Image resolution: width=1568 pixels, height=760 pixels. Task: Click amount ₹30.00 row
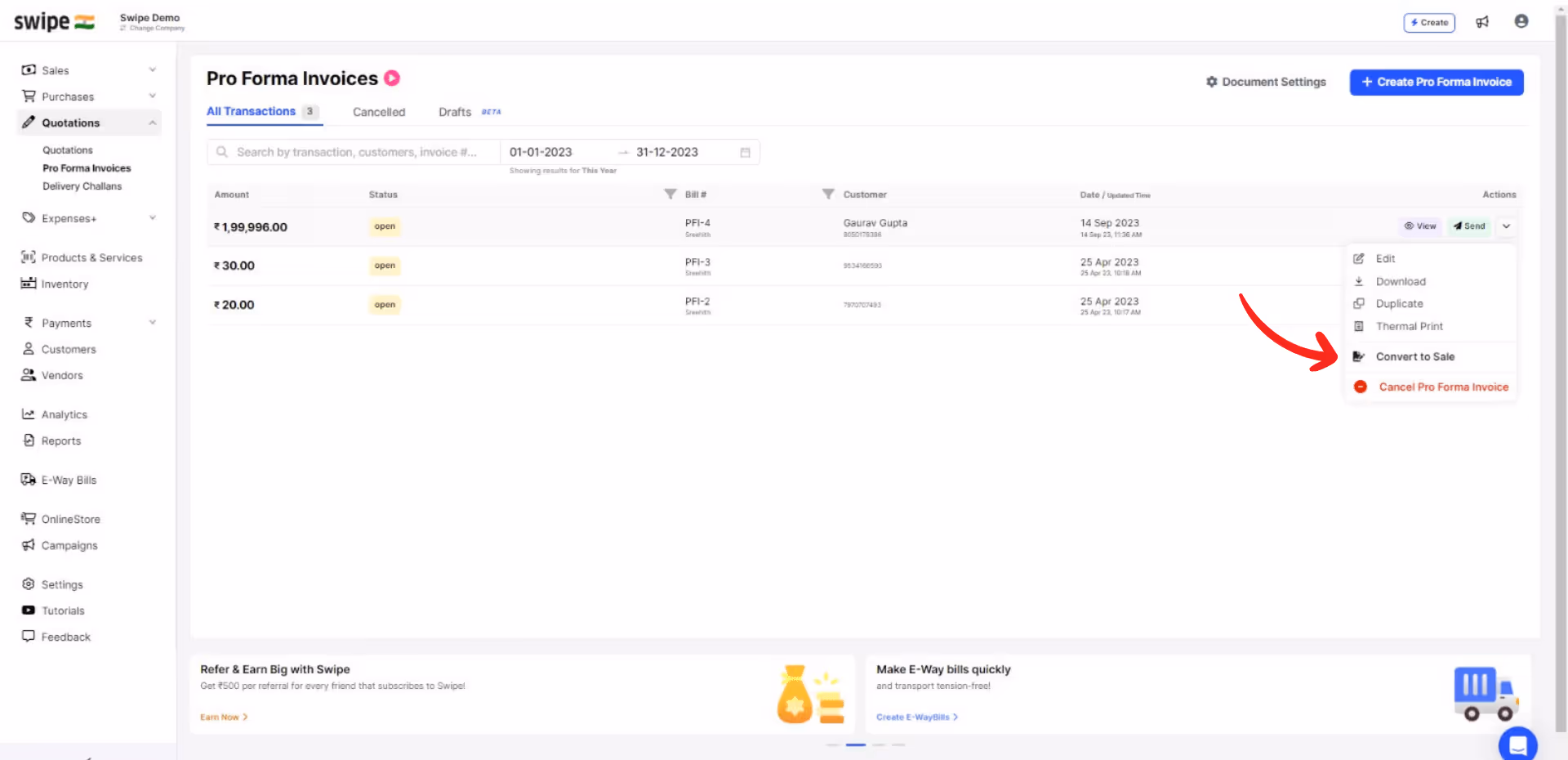(234, 266)
